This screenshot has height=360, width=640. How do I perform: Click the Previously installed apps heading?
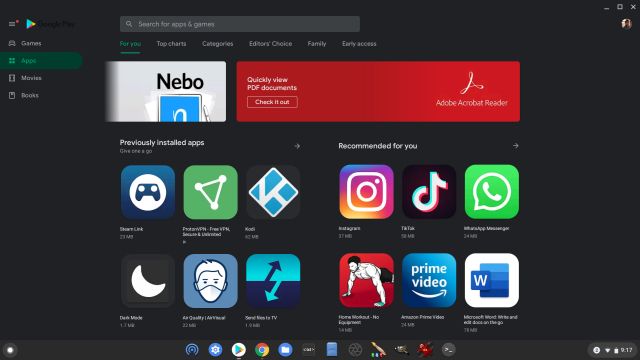[162, 142]
